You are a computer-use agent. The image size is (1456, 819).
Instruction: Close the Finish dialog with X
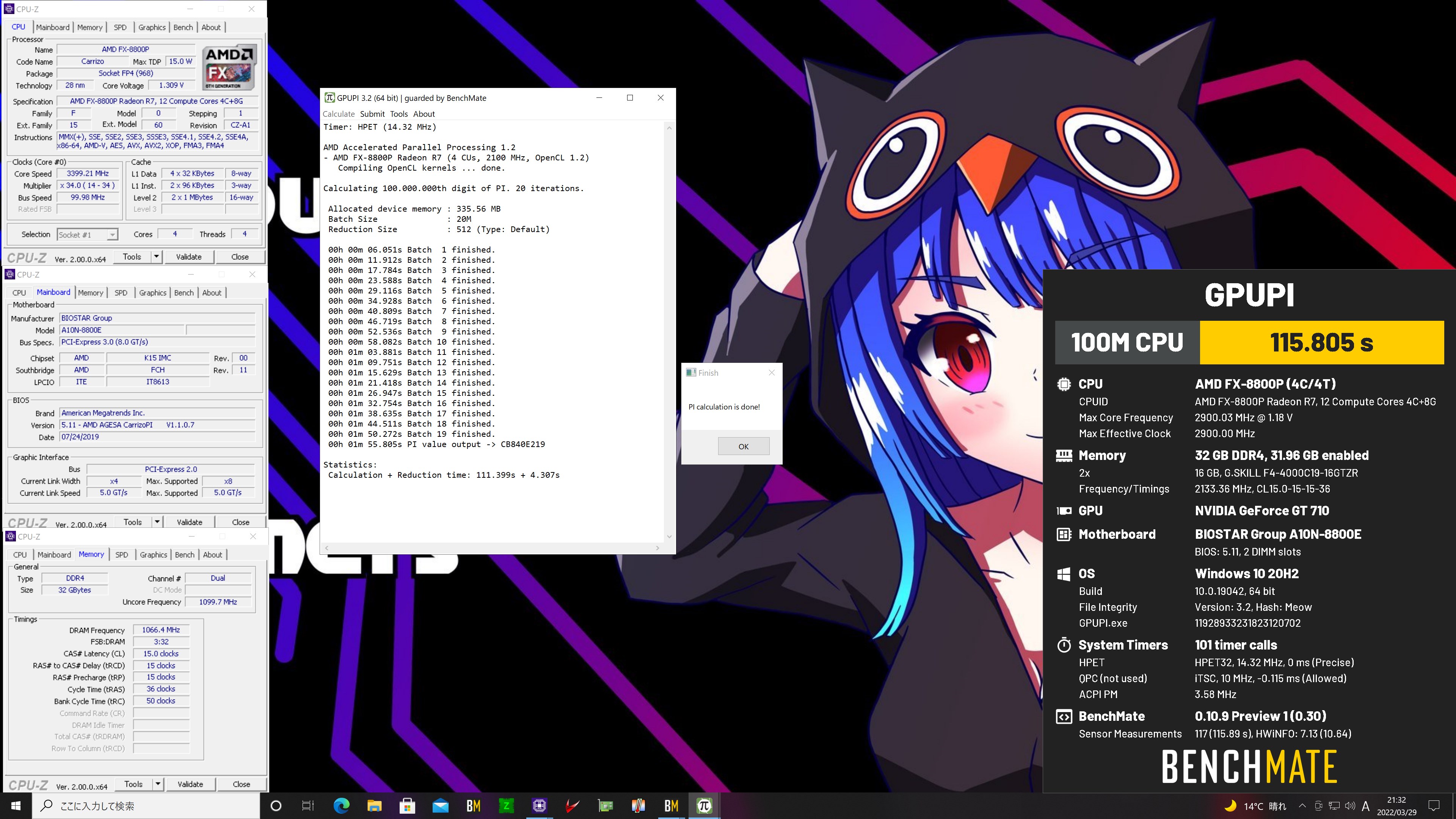click(772, 372)
